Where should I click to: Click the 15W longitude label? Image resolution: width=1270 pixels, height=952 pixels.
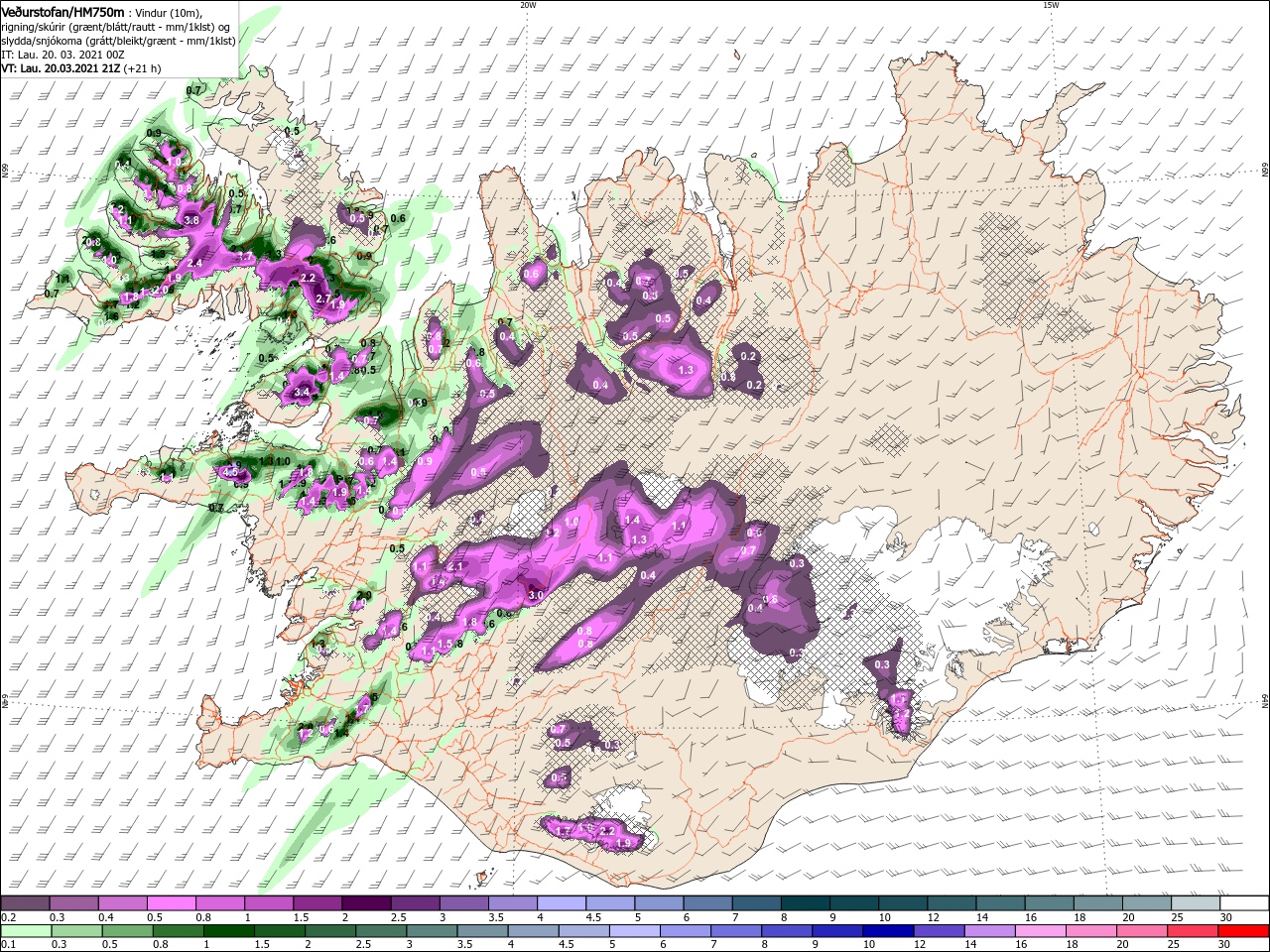tap(1051, 5)
